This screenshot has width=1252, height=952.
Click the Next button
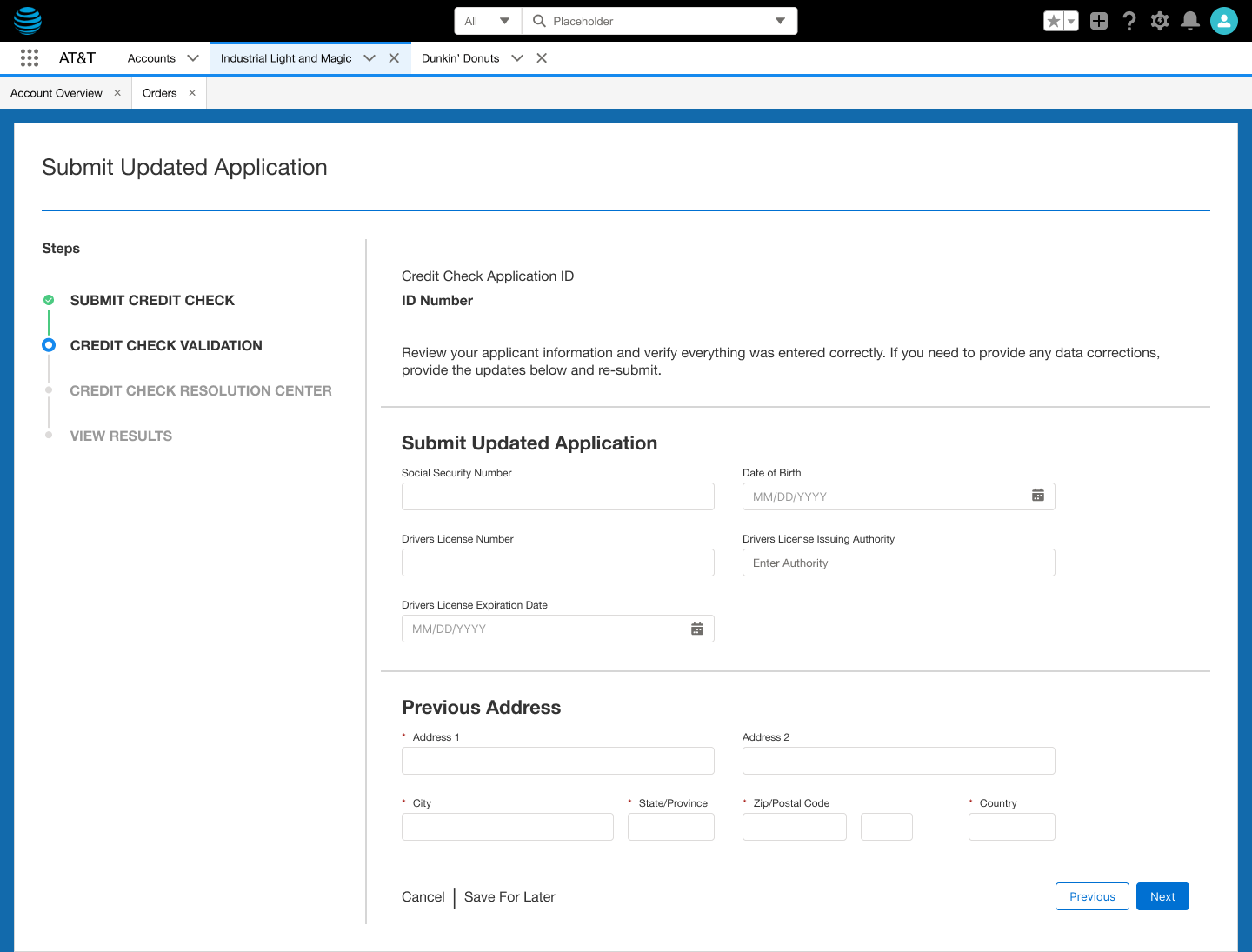tap(1162, 896)
